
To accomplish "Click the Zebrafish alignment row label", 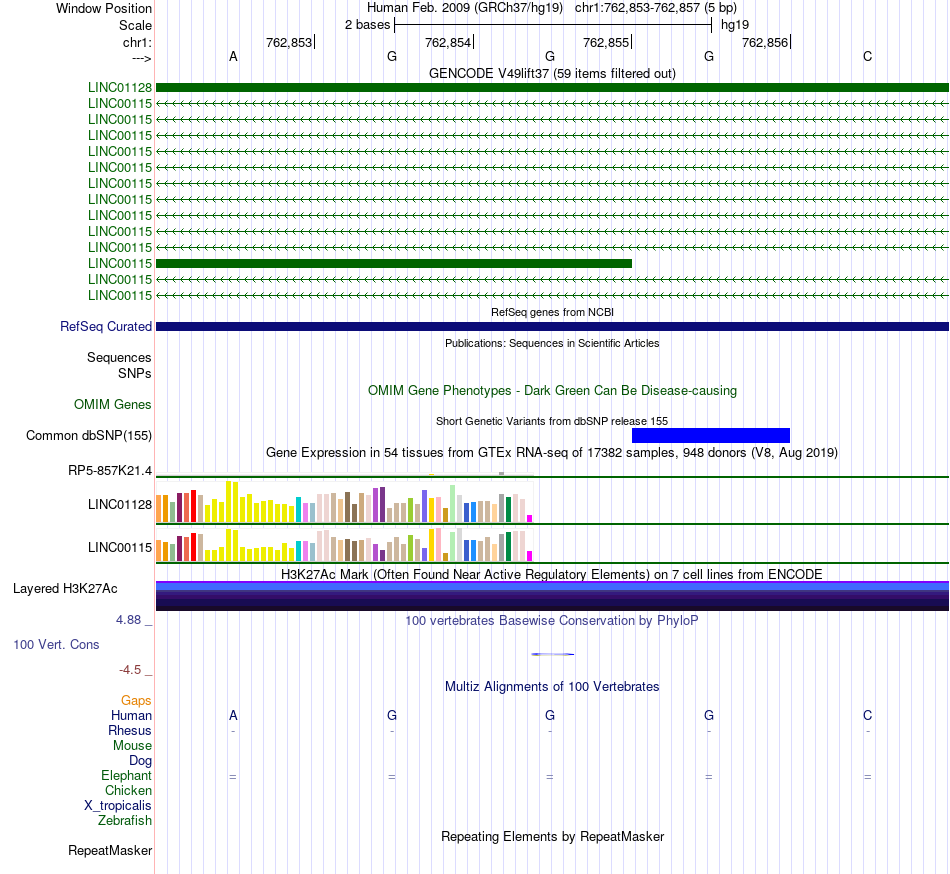I will [125, 820].
